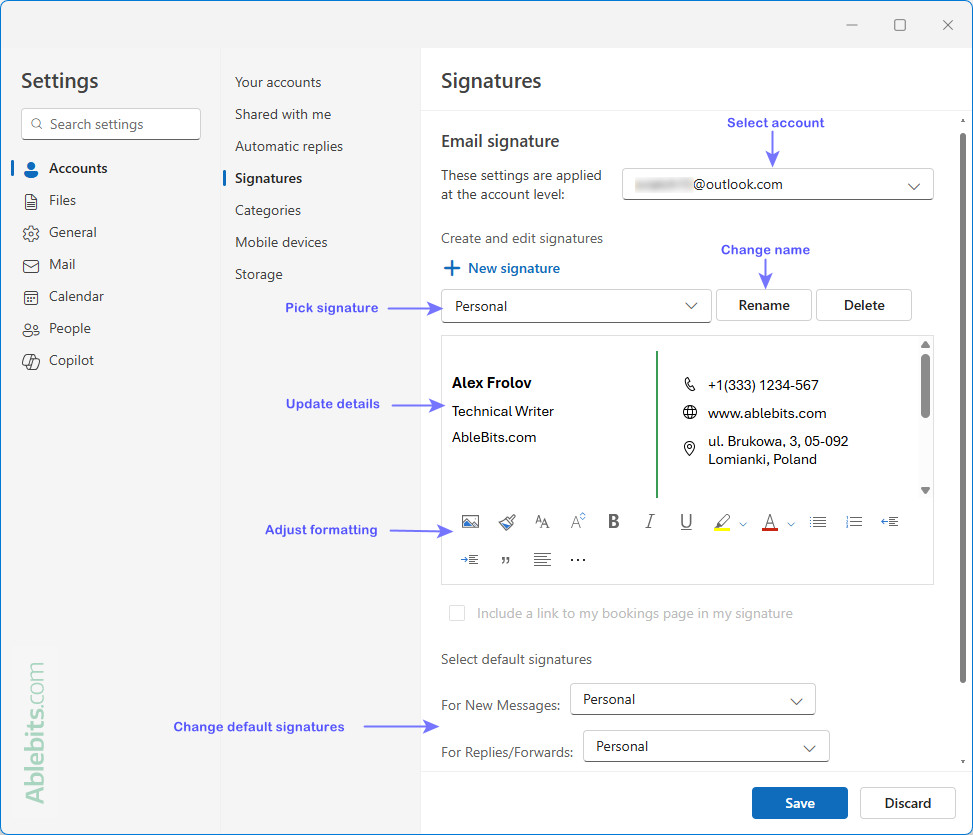The width and height of the screenshot is (973, 835).
Task: Open the For New Messages dropdown
Action: click(692, 699)
